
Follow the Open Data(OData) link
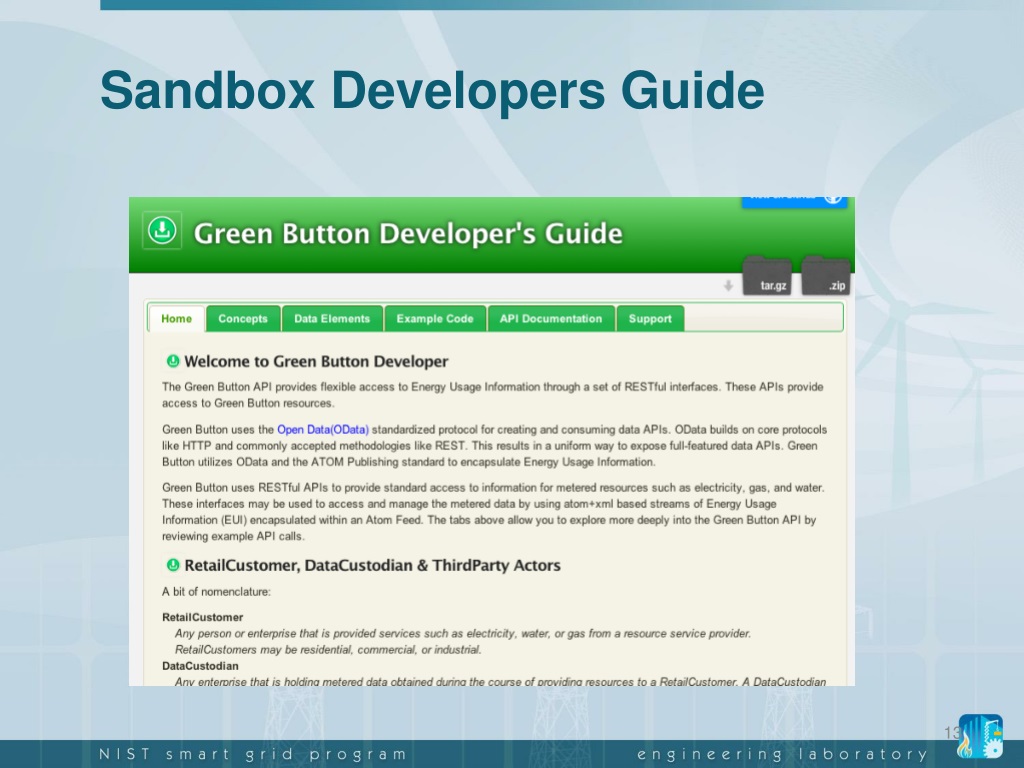tap(323, 430)
